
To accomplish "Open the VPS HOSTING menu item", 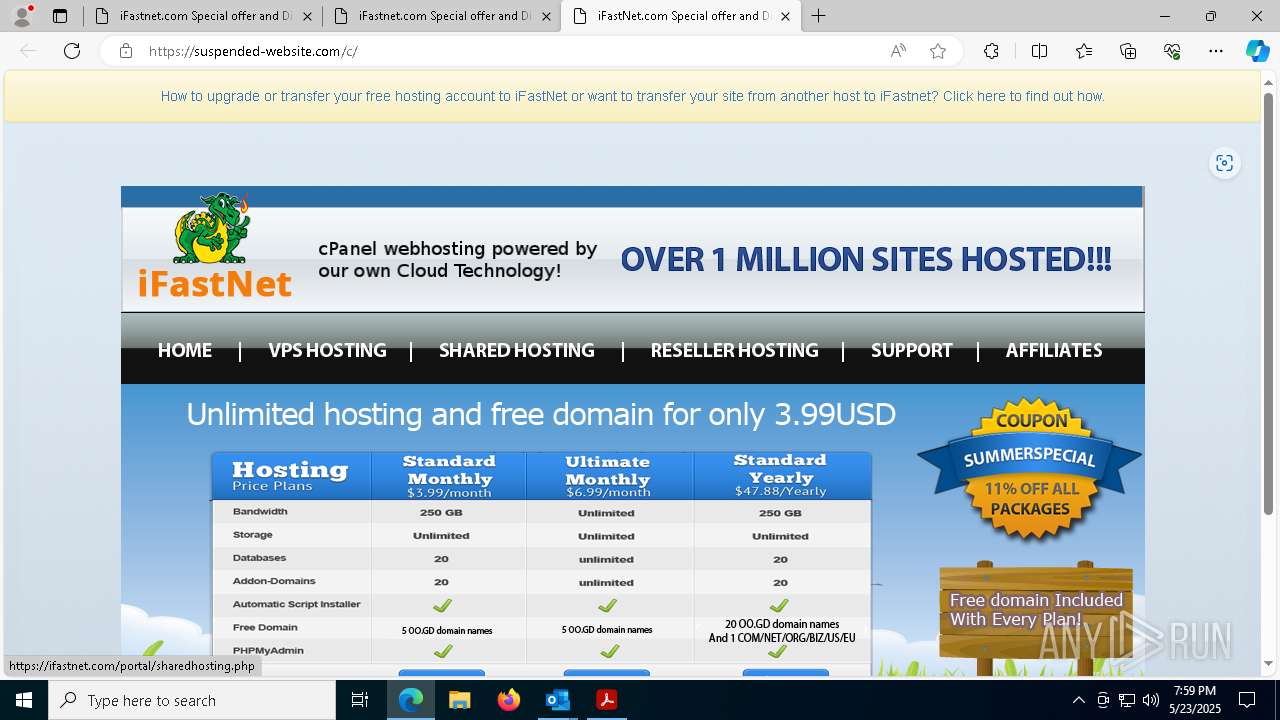I will click(x=327, y=351).
